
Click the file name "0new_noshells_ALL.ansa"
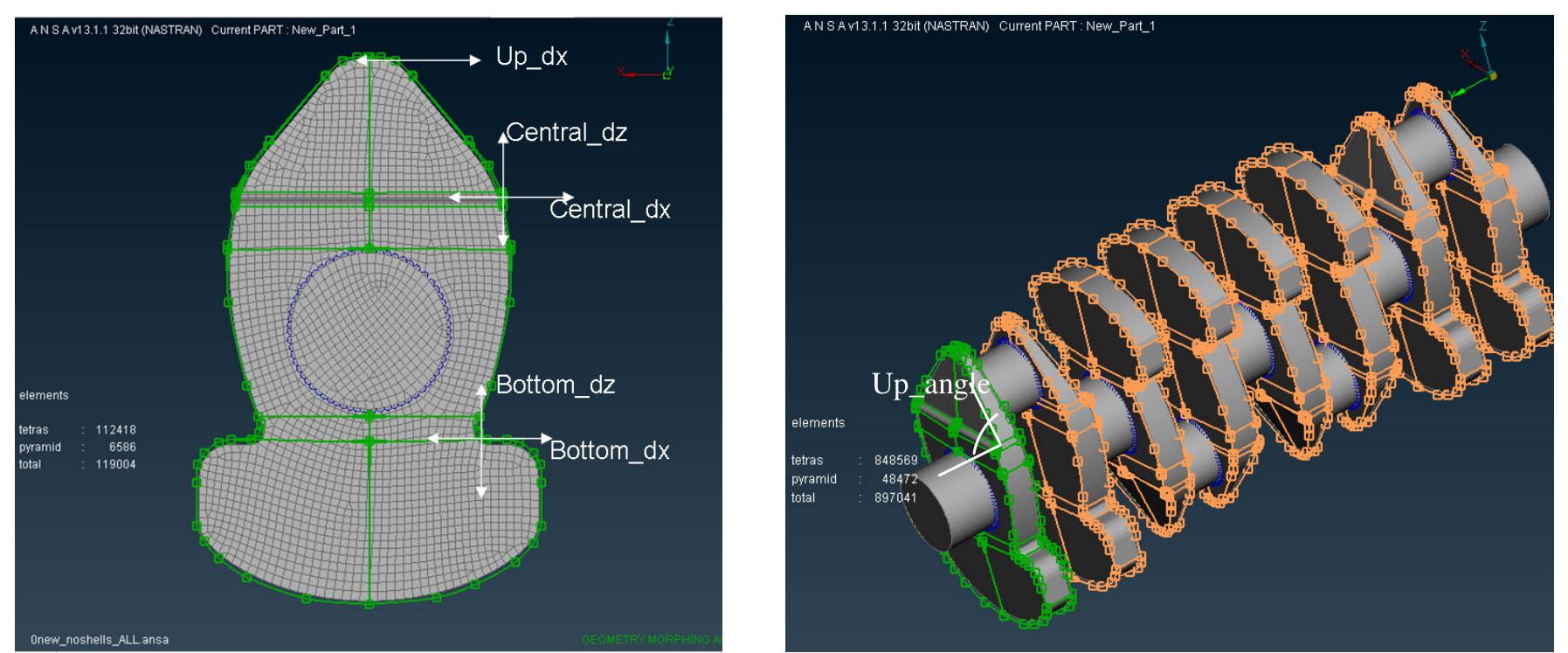tap(100, 640)
